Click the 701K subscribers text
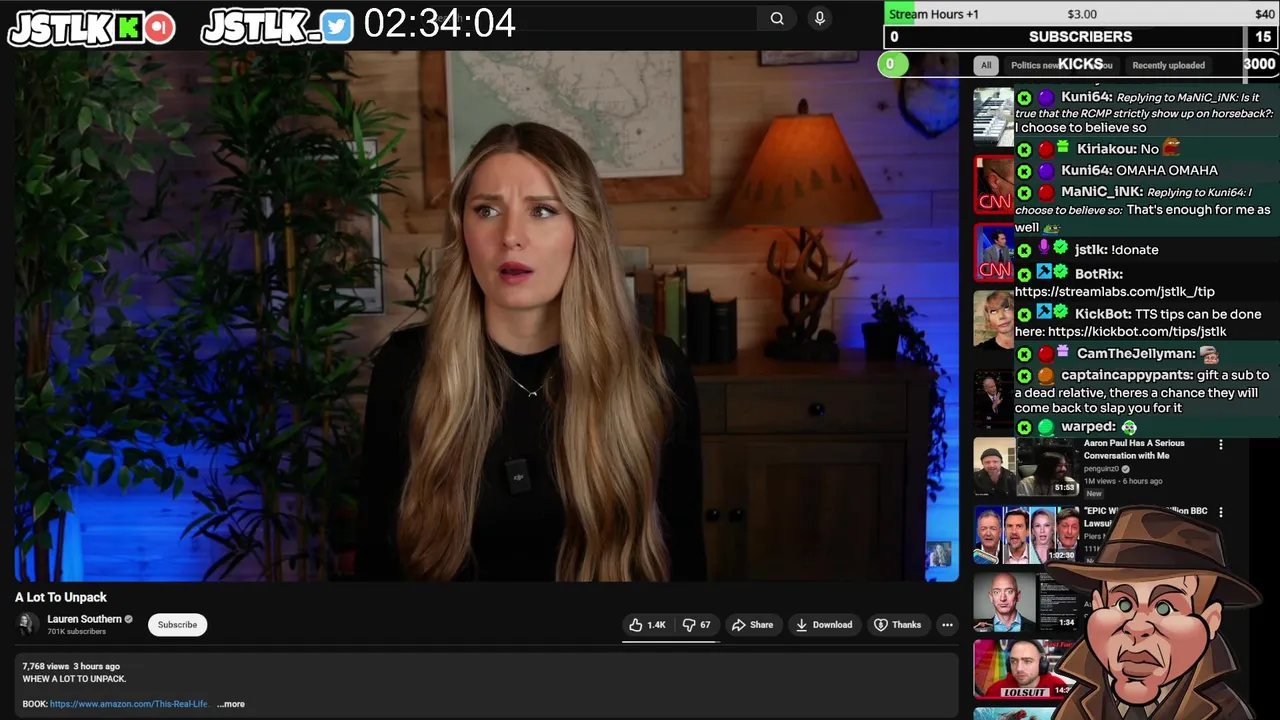Image resolution: width=1280 pixels, height=720 pixels. [76, 632]
